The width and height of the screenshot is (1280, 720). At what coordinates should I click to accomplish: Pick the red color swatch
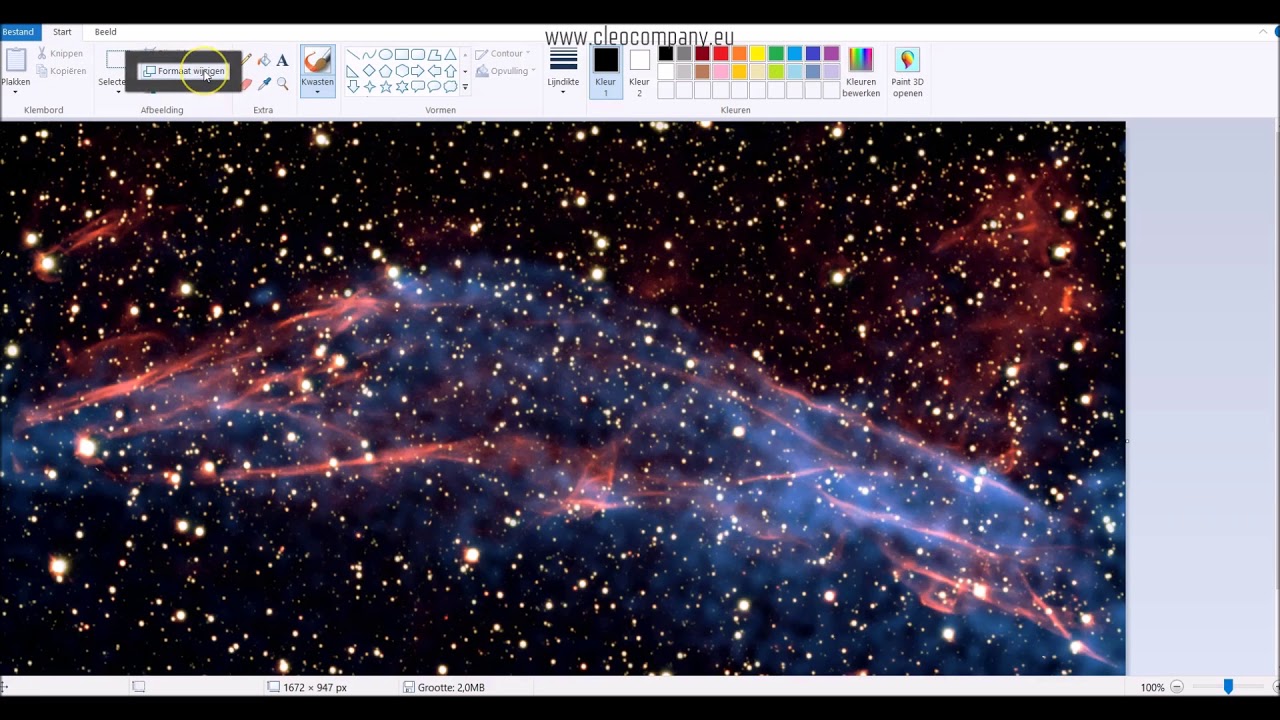click(721, 54)
